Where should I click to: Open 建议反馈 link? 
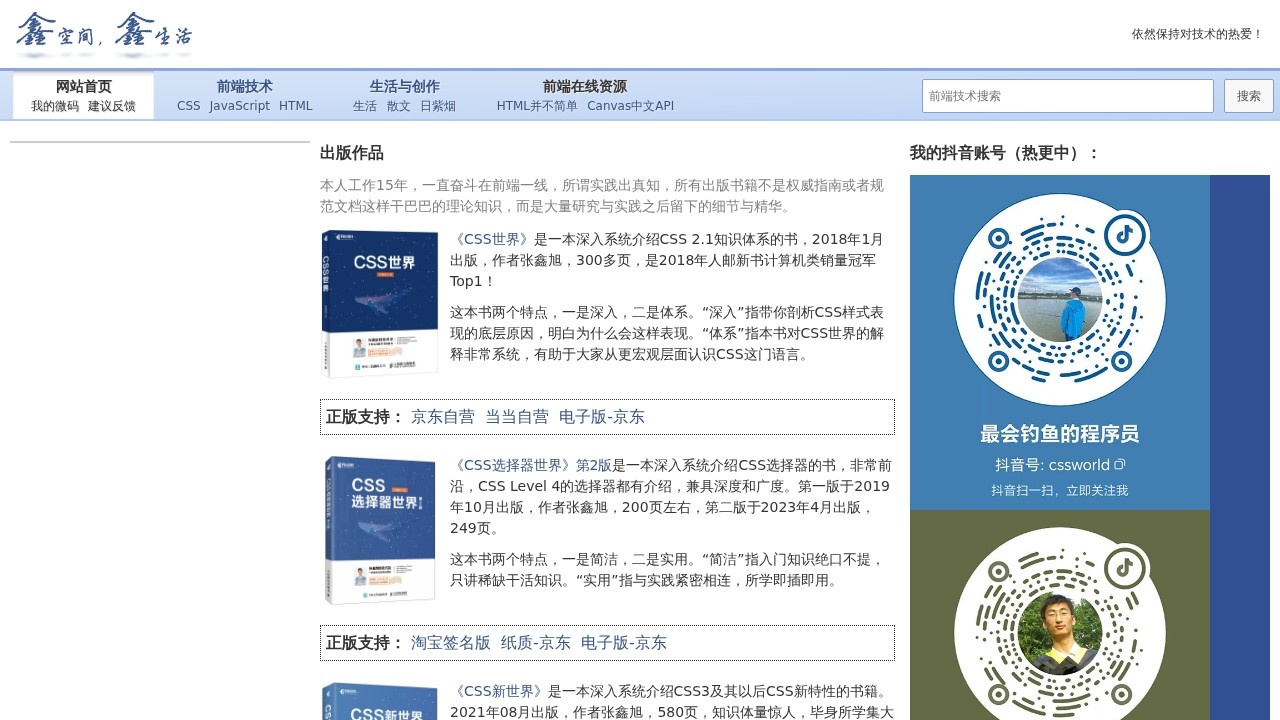coord(111,106)
